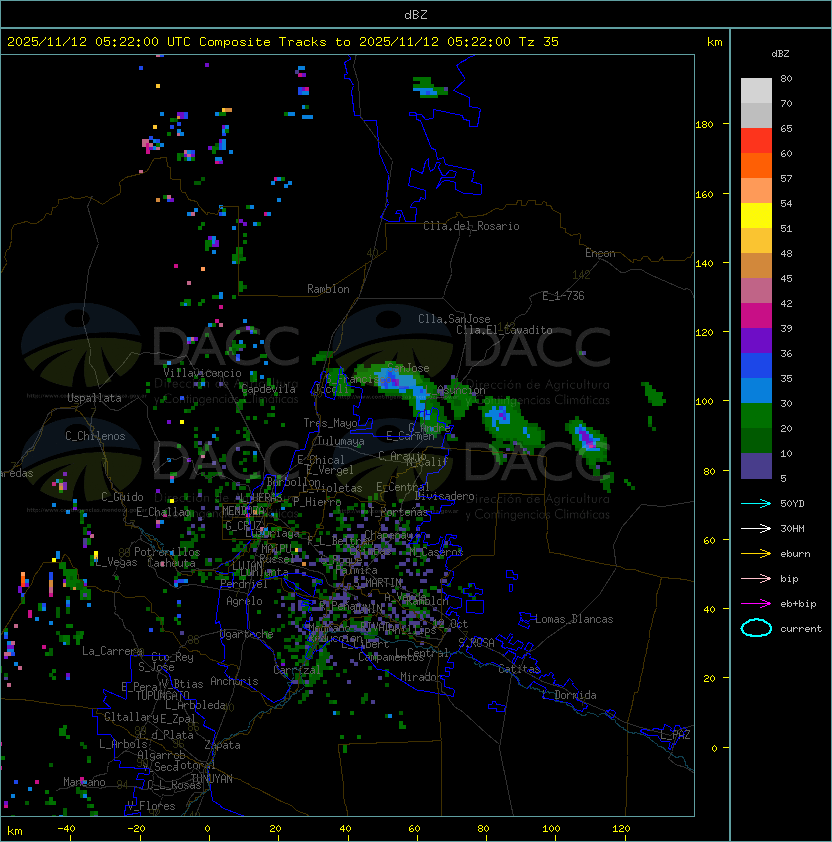Click the 'Encon' map label

pos(600,253)
